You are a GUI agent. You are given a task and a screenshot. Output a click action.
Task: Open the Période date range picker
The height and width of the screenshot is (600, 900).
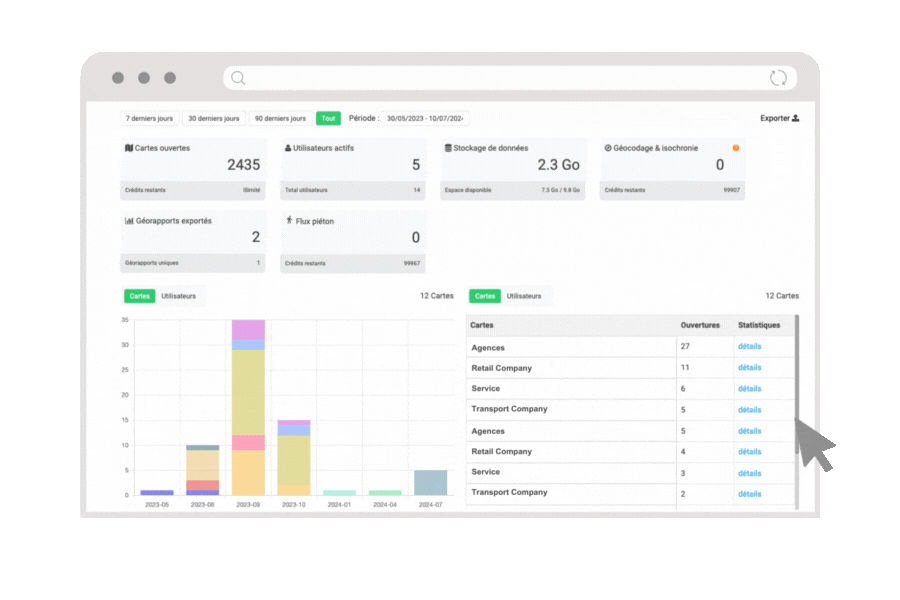click(426, 118)
